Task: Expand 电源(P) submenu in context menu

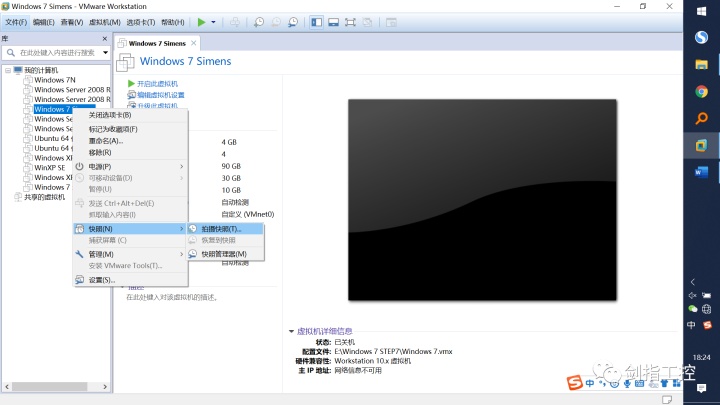Action: coord(130,166)
